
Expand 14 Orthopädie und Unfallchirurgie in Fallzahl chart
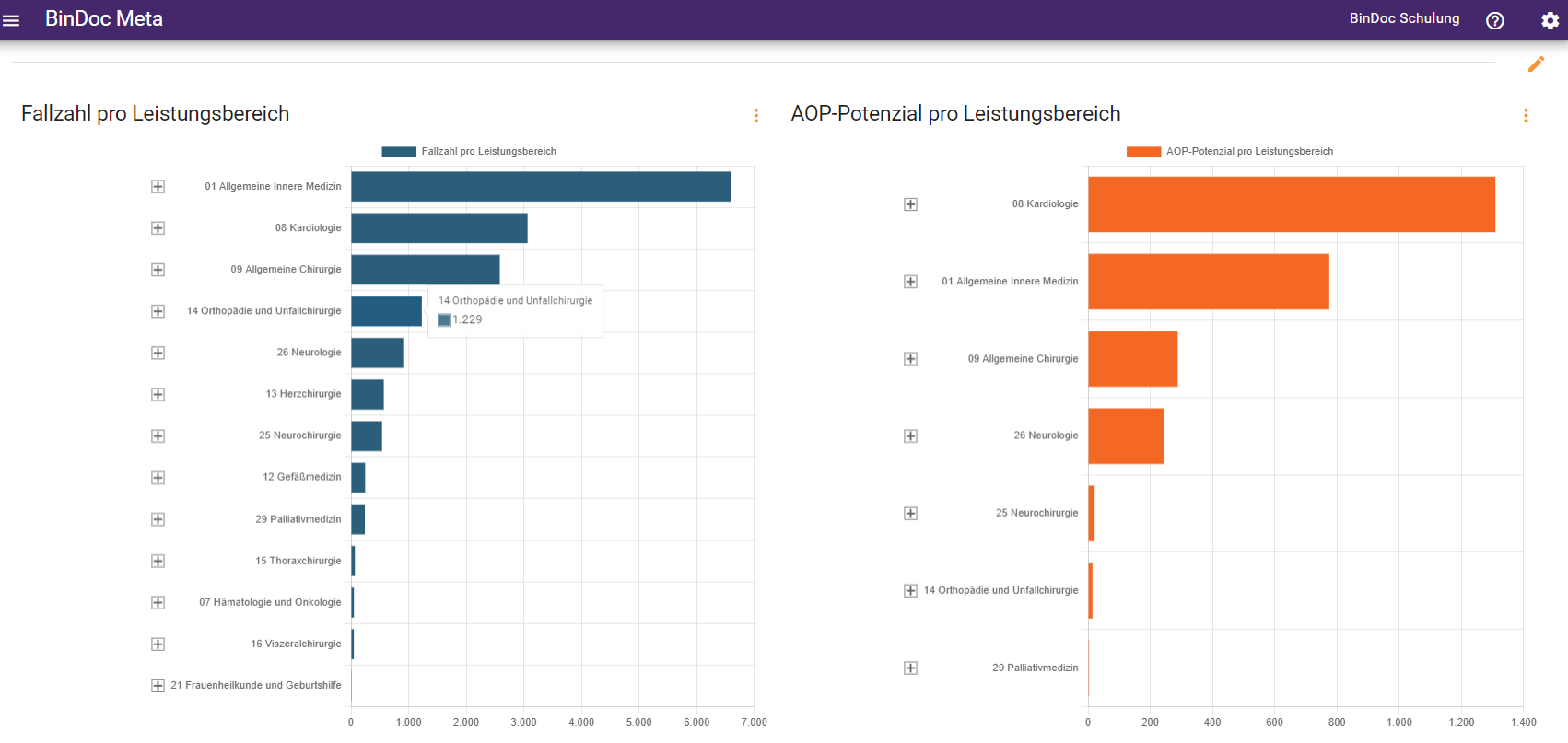(x=158, y=311)
